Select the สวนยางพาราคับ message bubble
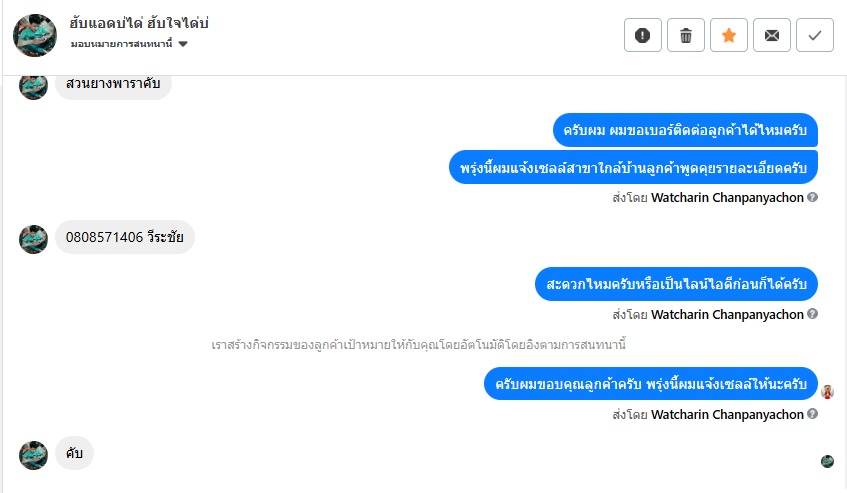Screen dimensions: 847x493 [x=113, y=84]
